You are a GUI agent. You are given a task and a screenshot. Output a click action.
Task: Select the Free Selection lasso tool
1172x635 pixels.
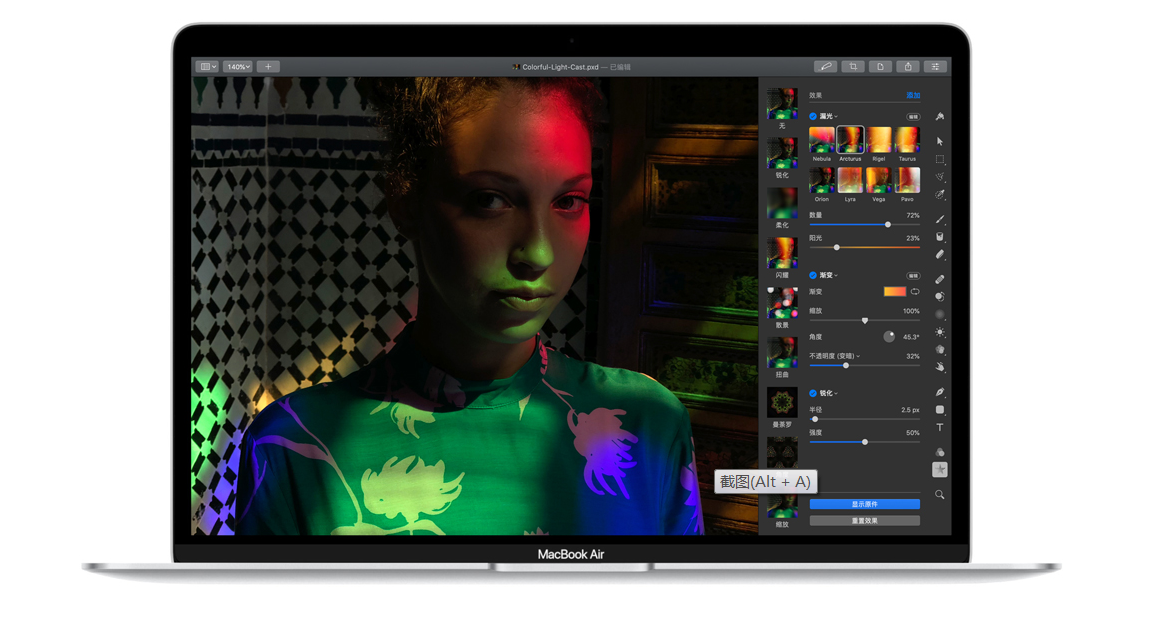(940, 176)
